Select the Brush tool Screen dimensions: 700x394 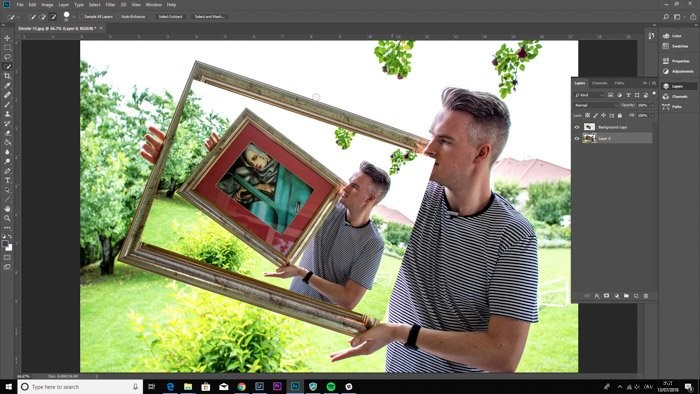7,104
